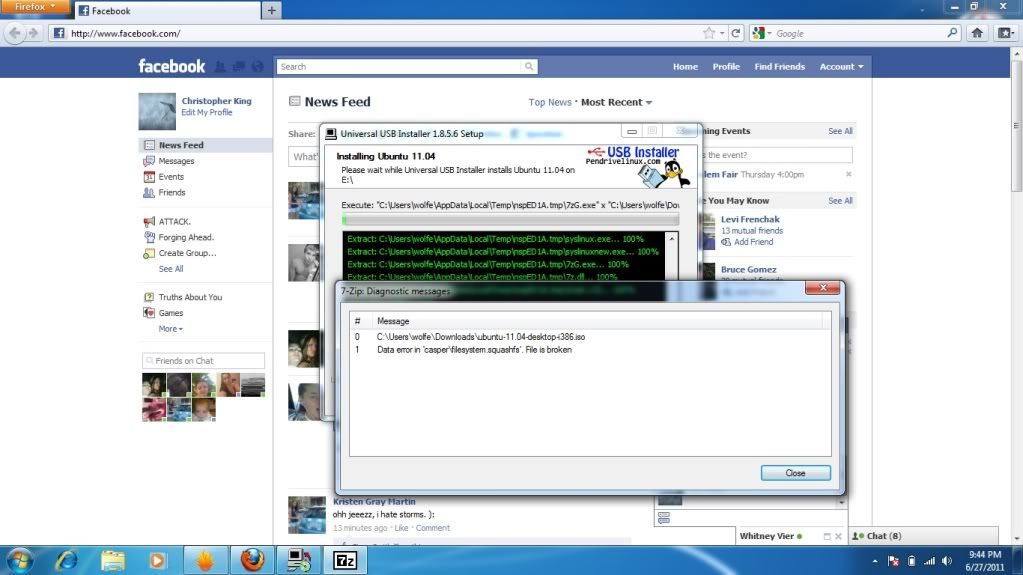Like Kristen Gray Martin's post
This screenshot has width=1023, height=575.
[401, 528]
